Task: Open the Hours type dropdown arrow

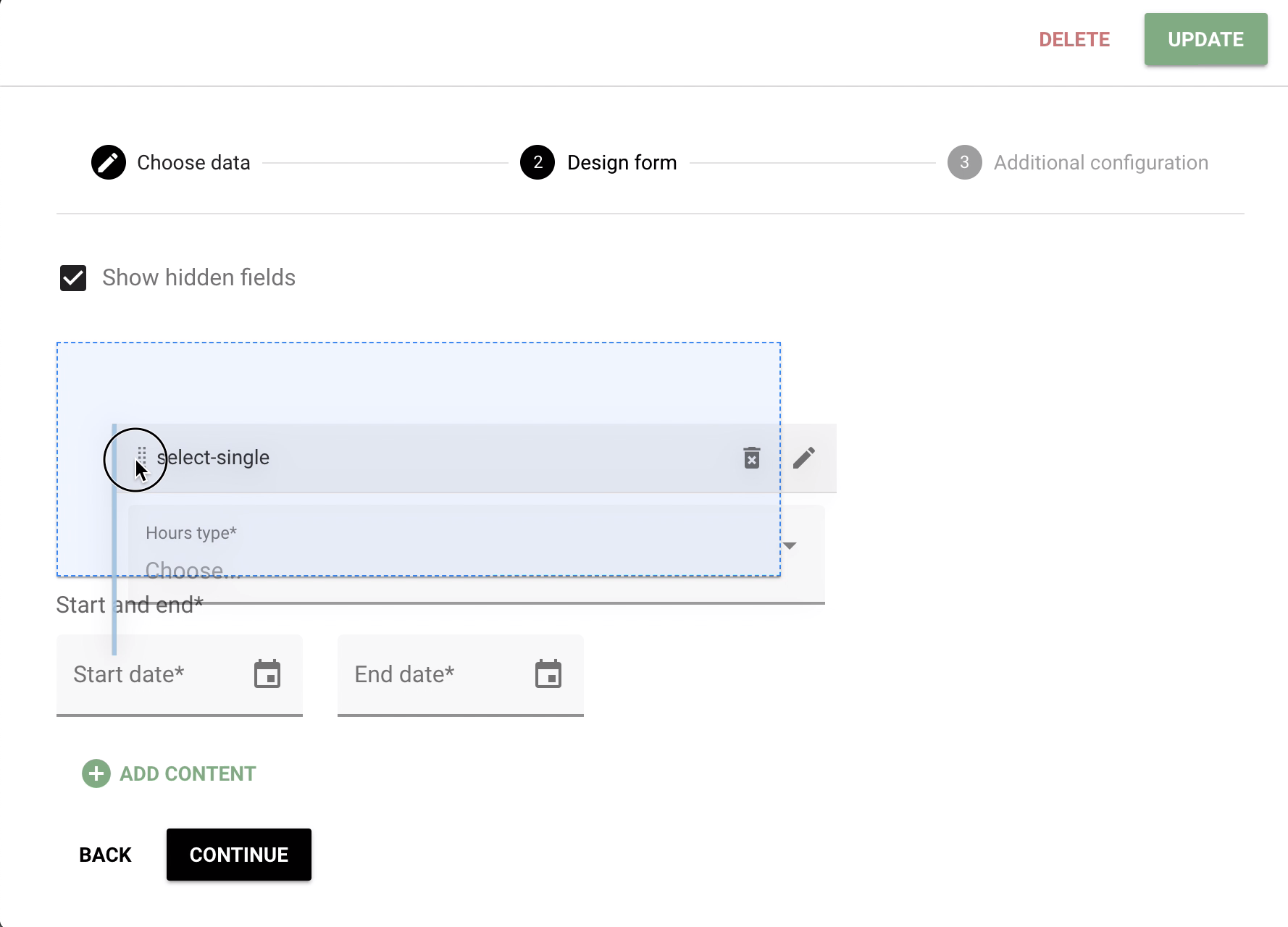Action: [x=790, y=547]
